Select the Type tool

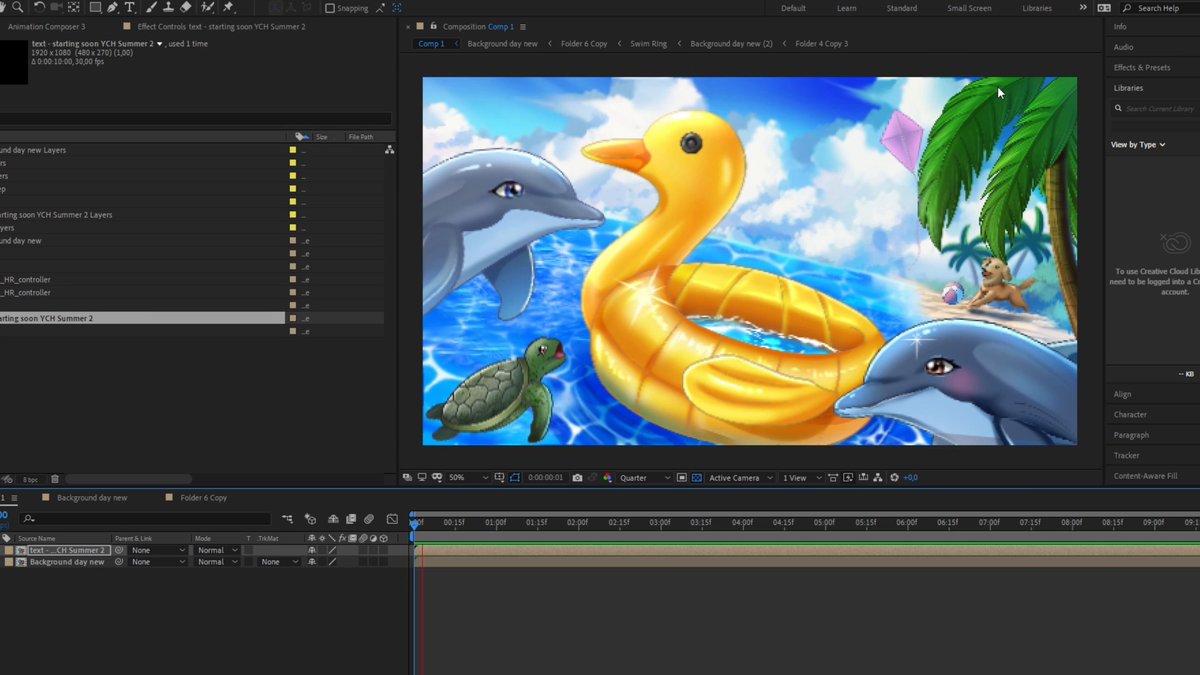click(129, 7)
